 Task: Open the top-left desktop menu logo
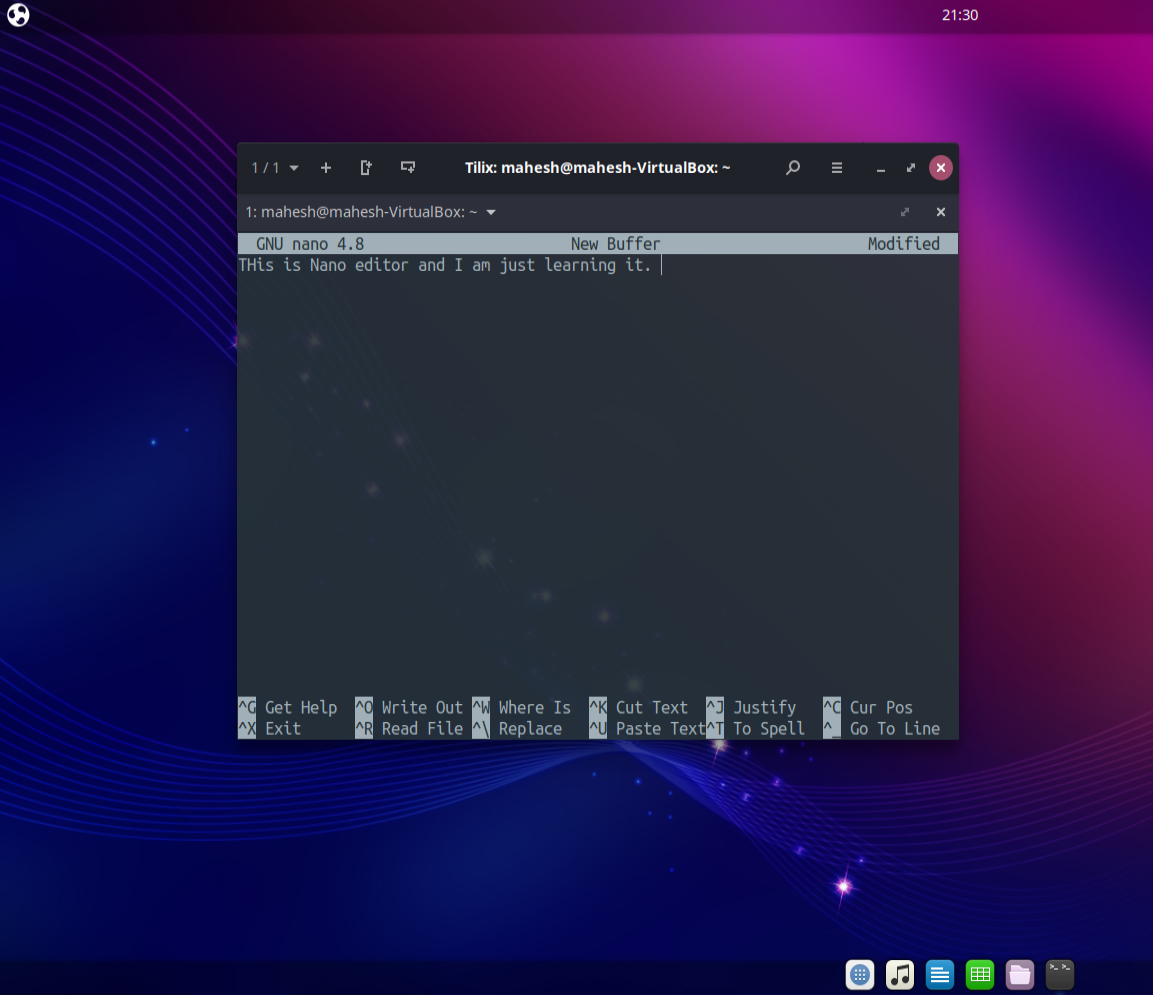[18, 15]
